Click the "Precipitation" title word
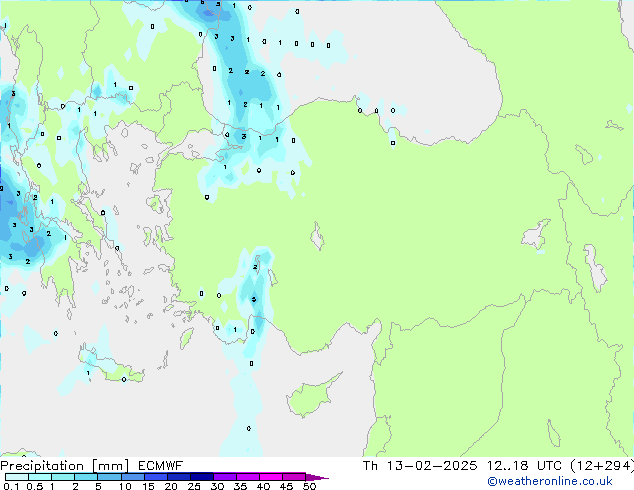Image resolution: width=634 pixels, height=490 pixels. pyautogui.click(x=42, y=466)
